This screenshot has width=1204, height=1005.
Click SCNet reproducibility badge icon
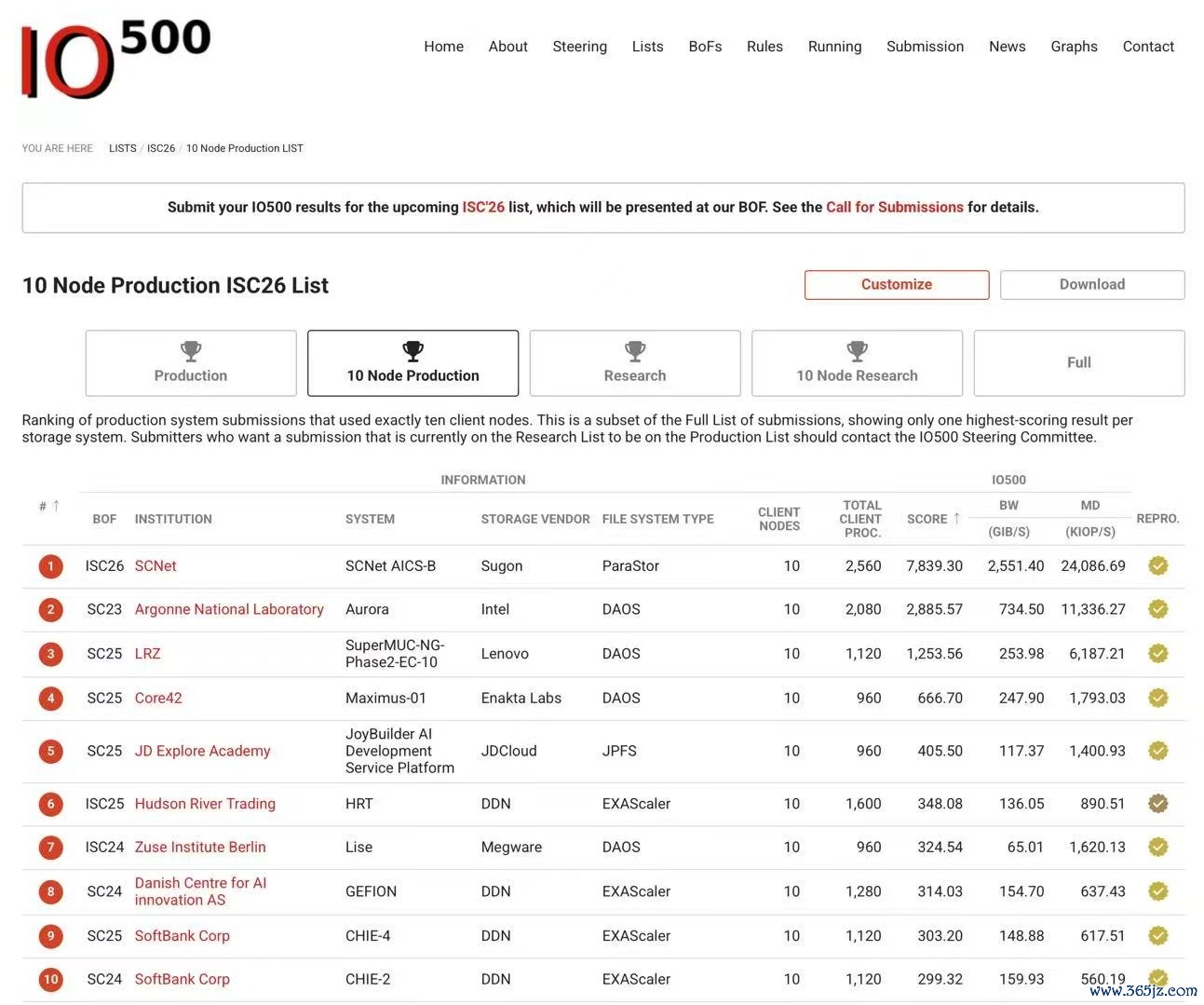1157,565
